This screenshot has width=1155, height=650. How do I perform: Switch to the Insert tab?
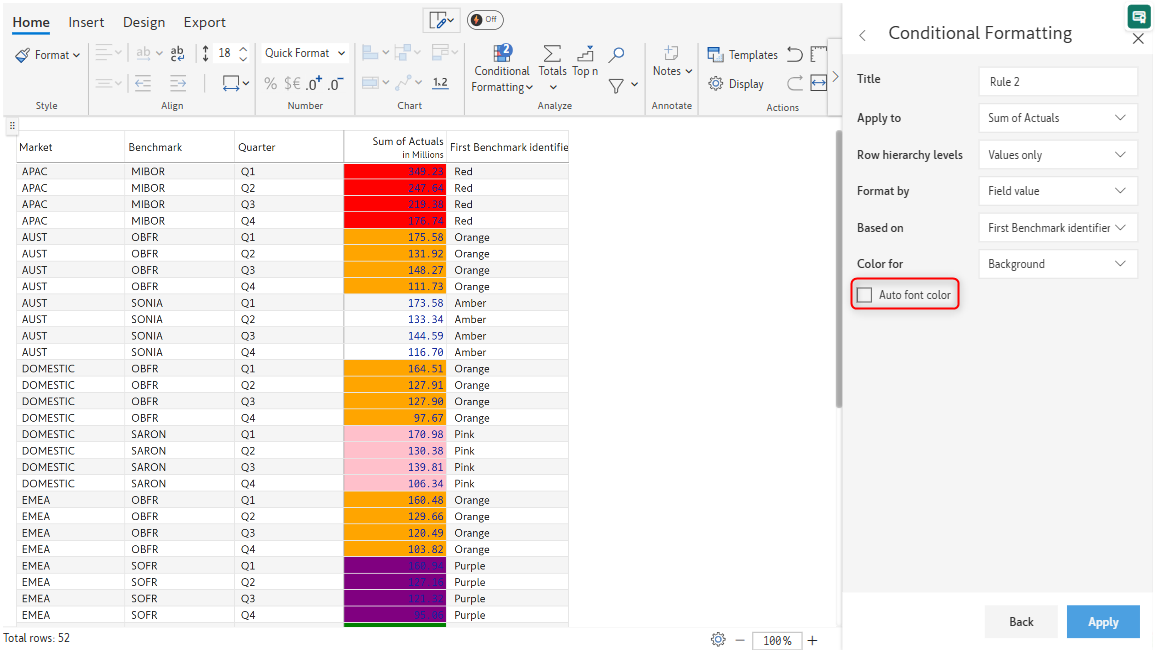pyautogui.click(x=86, y=22)
